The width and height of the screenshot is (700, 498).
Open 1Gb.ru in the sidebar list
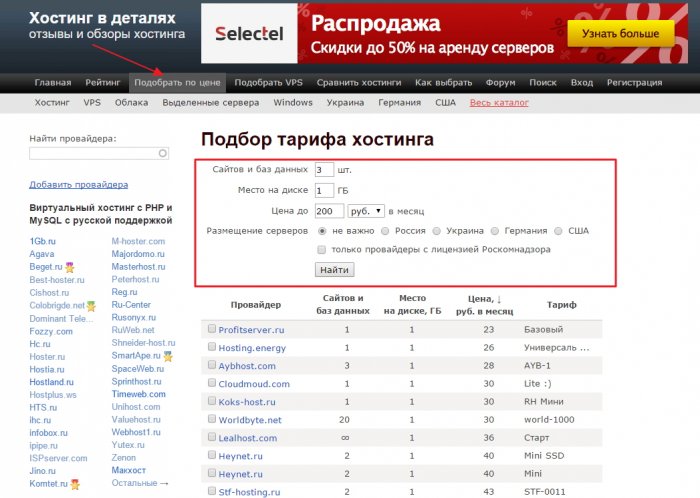pyautogui.click(x=42, y=241)
